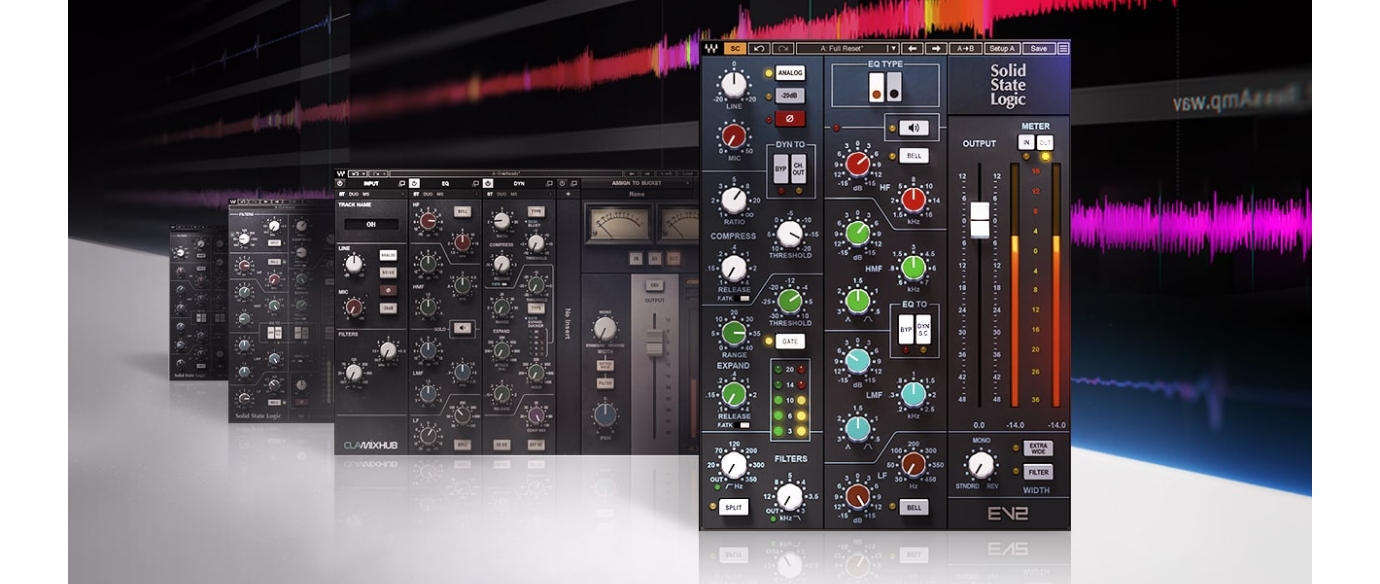Click the solo speaker icon in CLA MixHub EQ

point(462,326)
